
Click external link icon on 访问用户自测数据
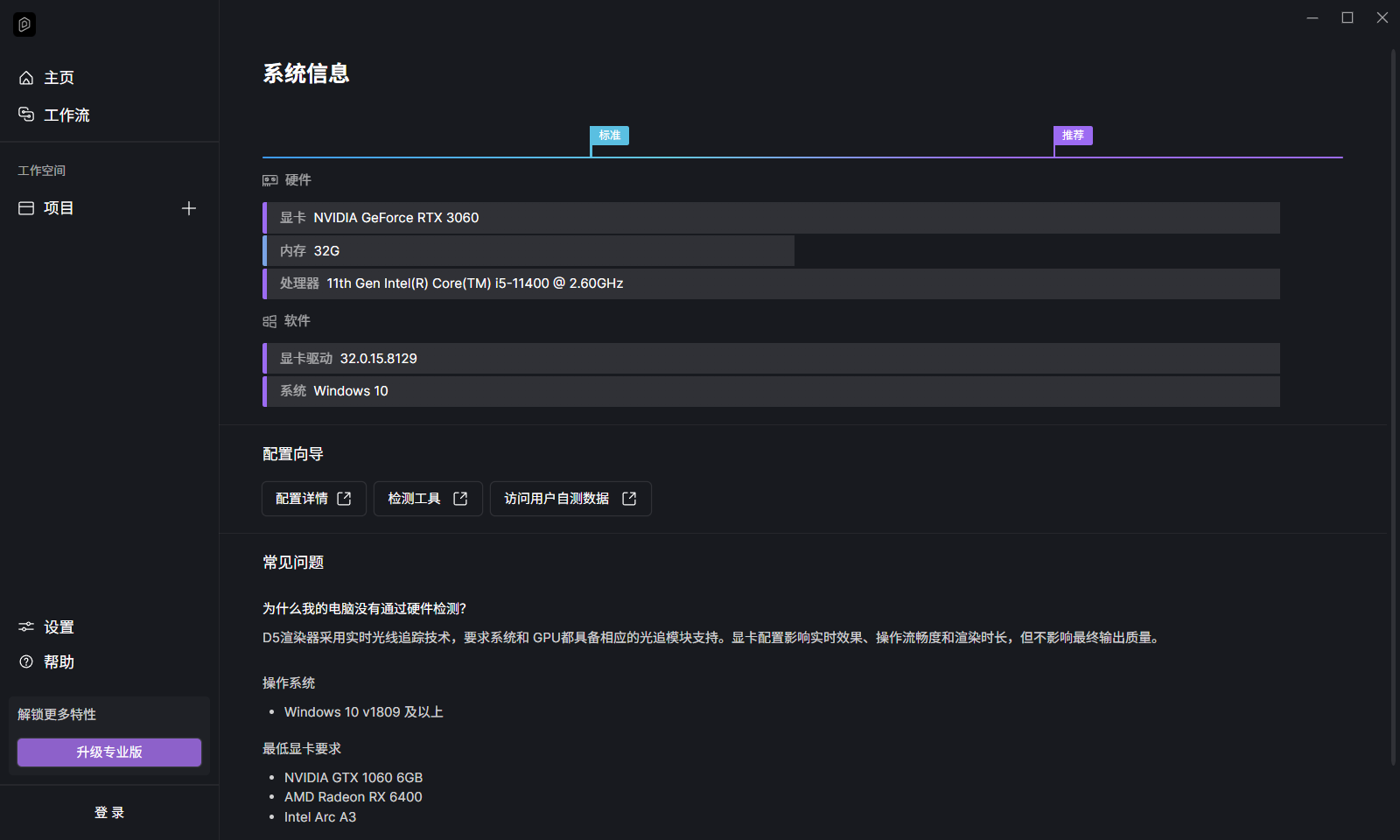tap(629, 499)
